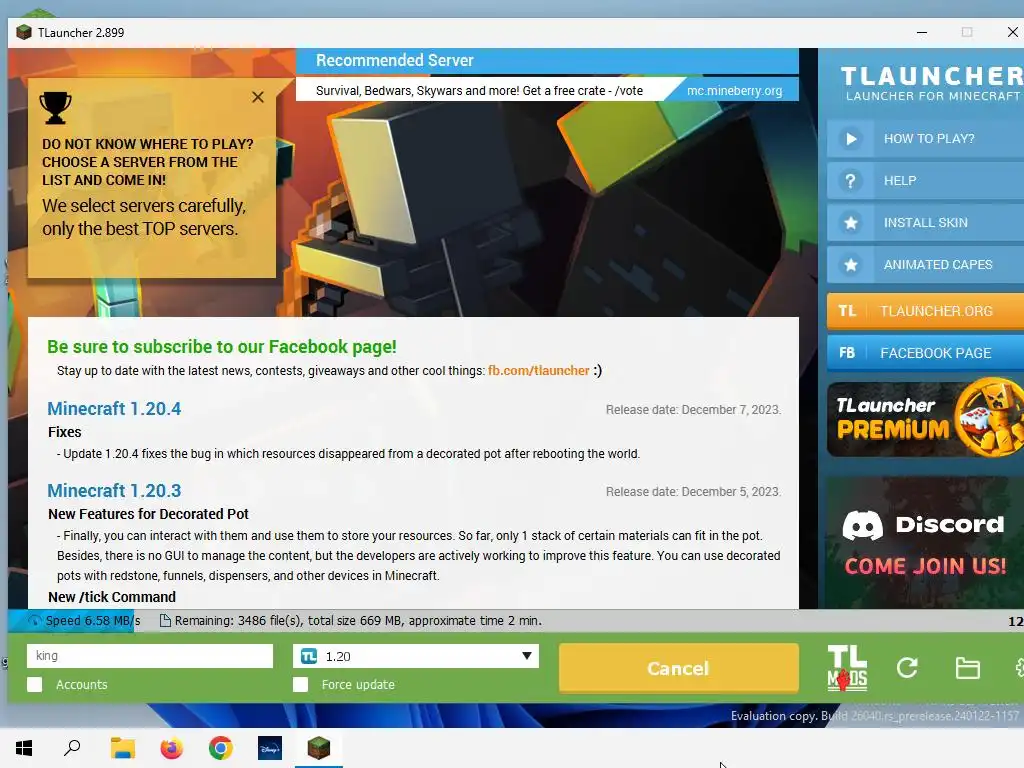Click the question mark icon beside Help
The width and height of the screenshot is (1024, 768).
pyautogui.click(x=850, y=181)
